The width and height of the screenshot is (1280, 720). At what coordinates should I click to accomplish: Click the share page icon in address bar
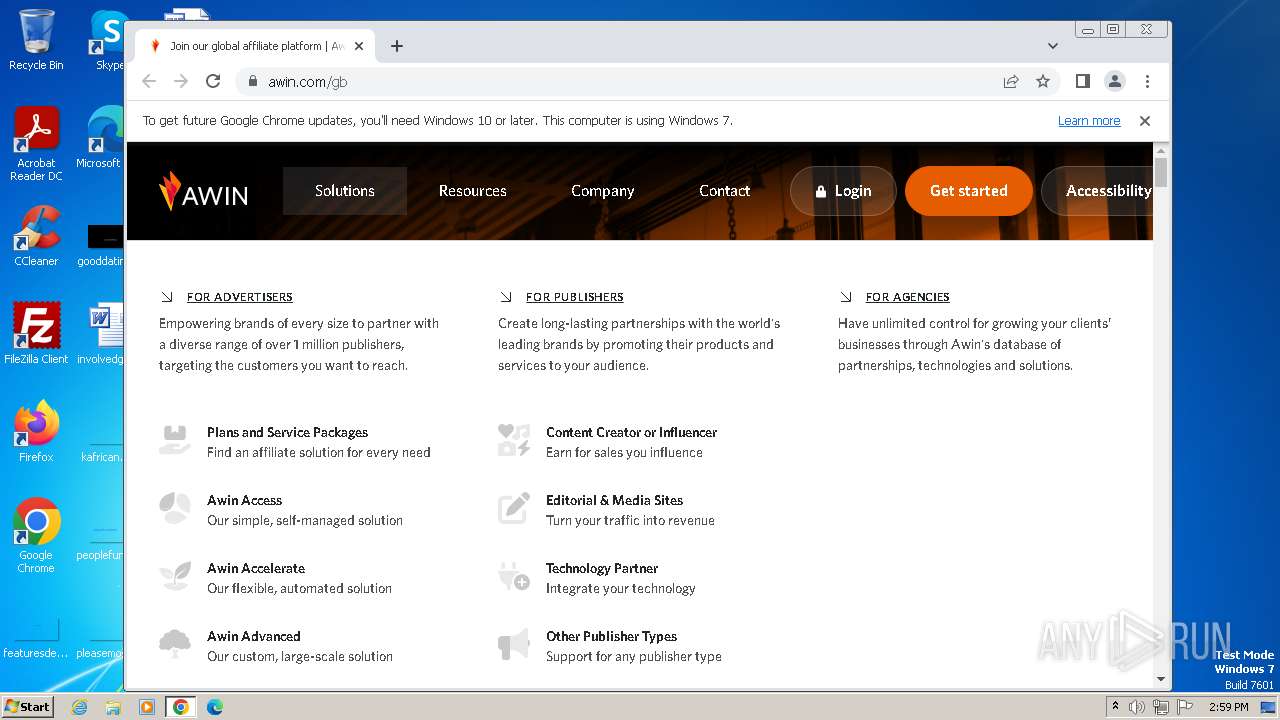point(1011,82)
